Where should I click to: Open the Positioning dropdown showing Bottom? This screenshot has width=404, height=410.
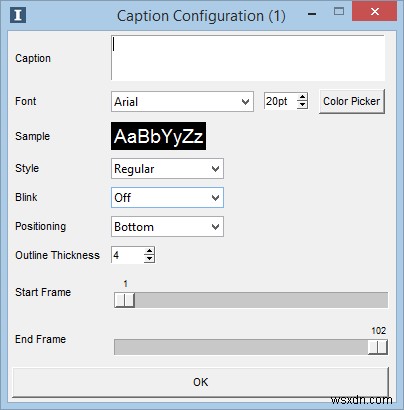point(167,227)
